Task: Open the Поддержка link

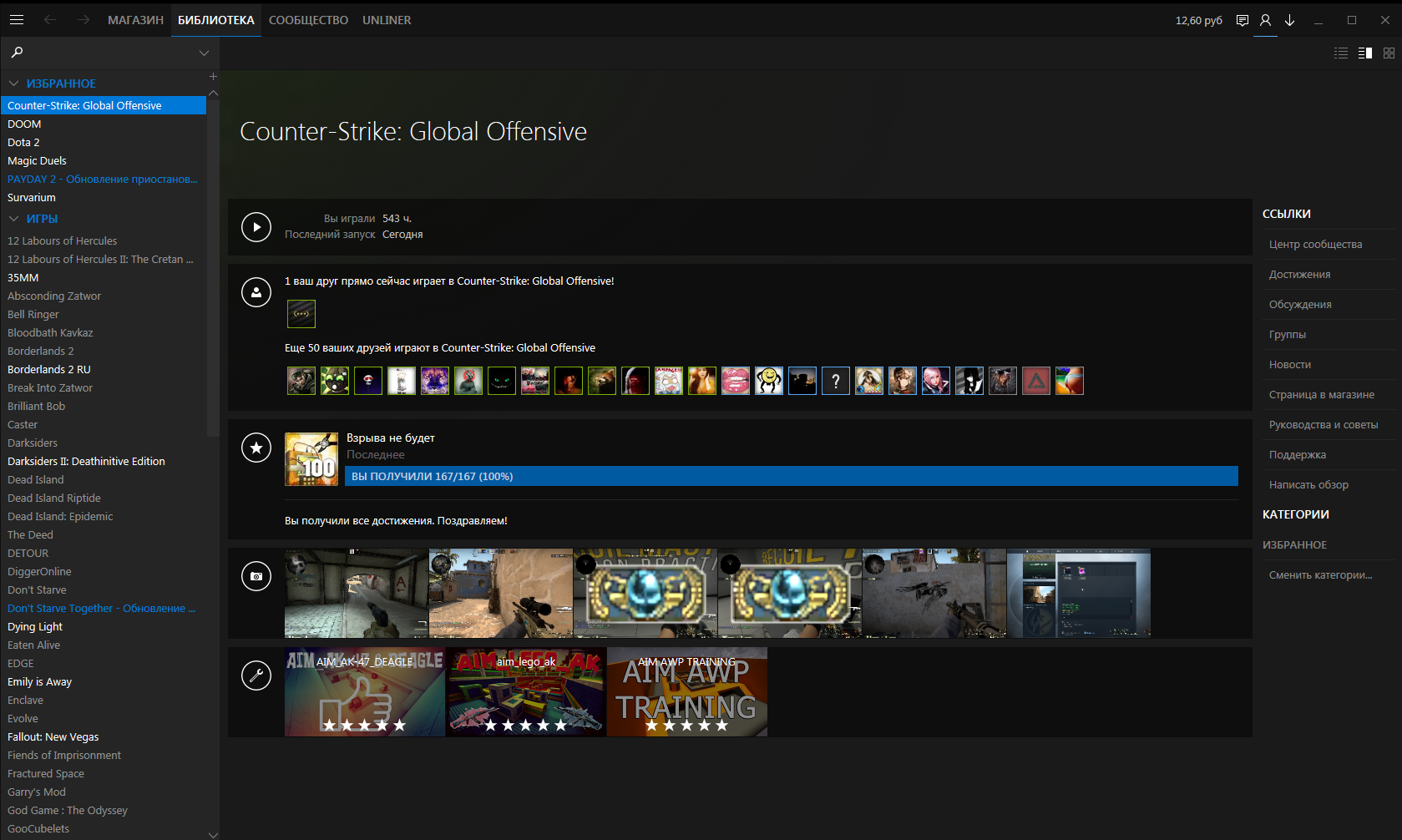Action: coord(1298,455)
